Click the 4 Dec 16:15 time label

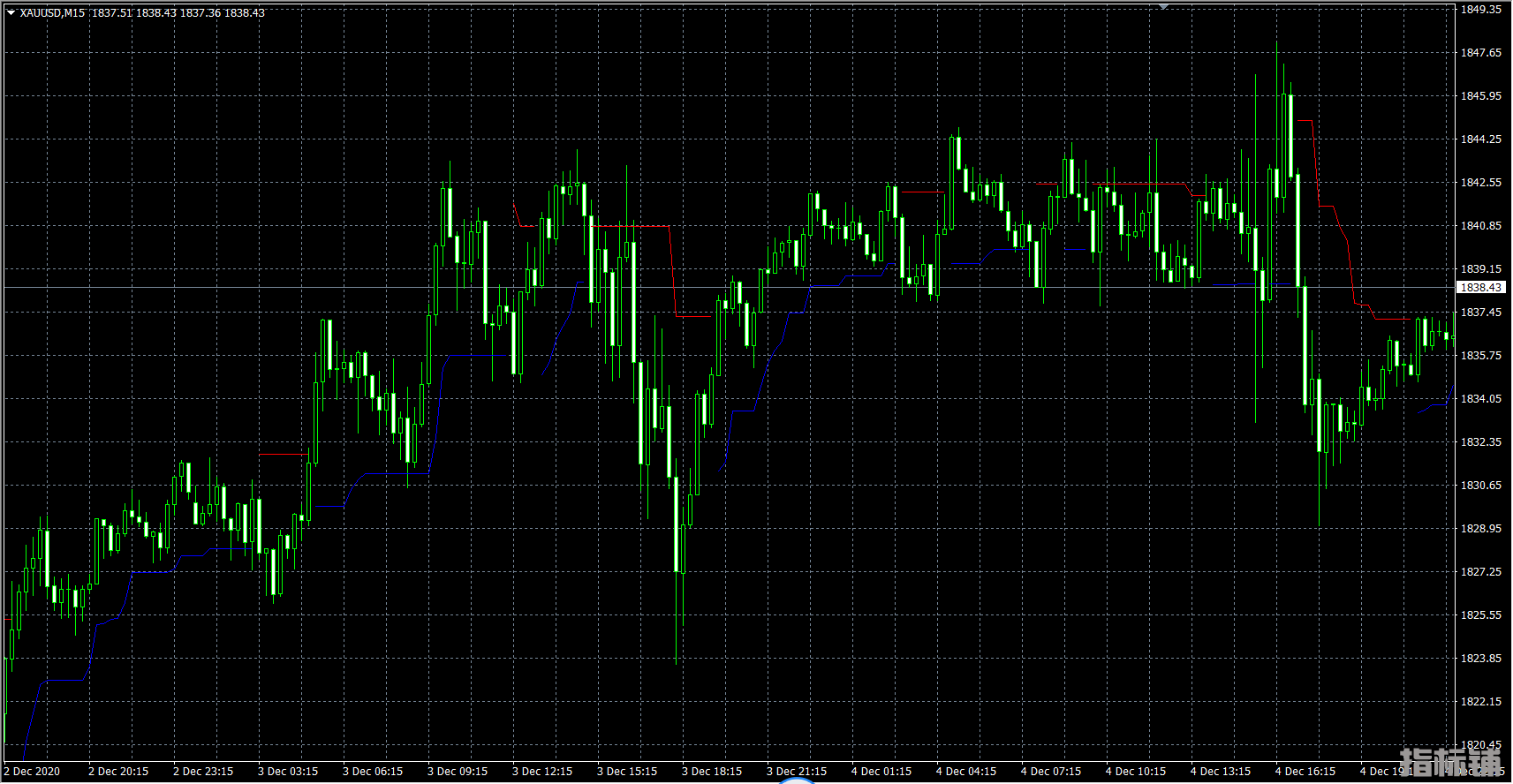coord(1305,772)
